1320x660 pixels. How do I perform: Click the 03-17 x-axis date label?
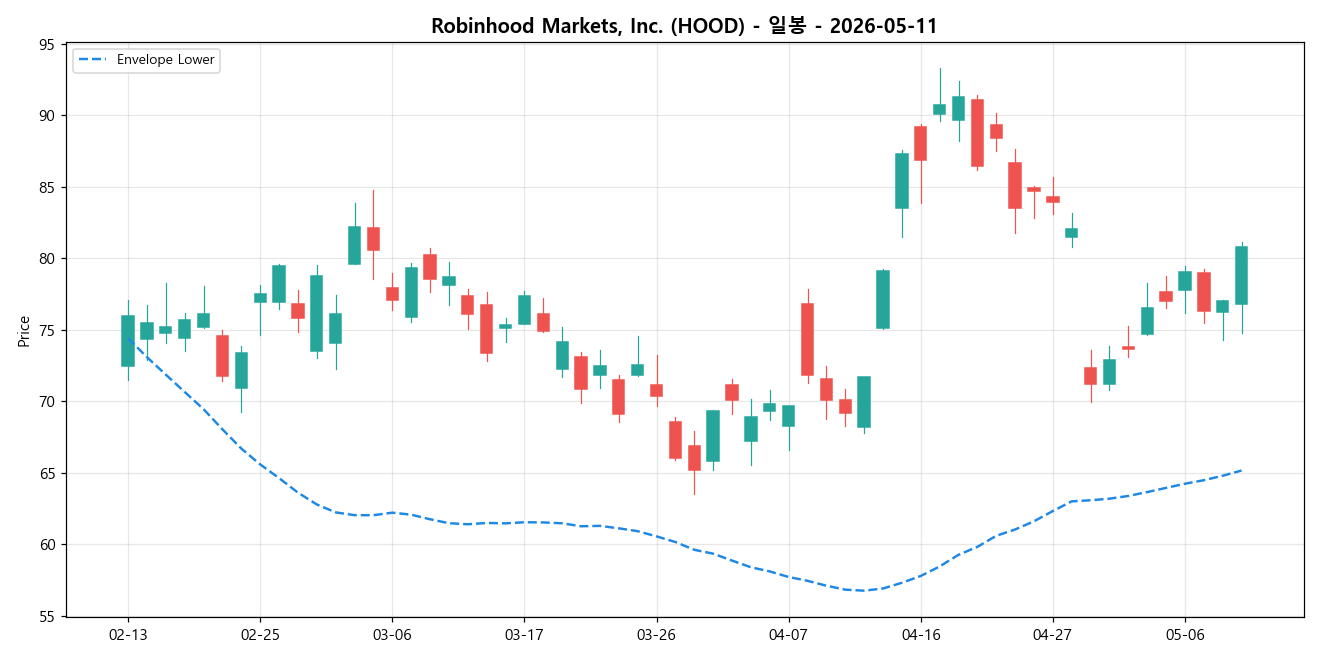524,635
